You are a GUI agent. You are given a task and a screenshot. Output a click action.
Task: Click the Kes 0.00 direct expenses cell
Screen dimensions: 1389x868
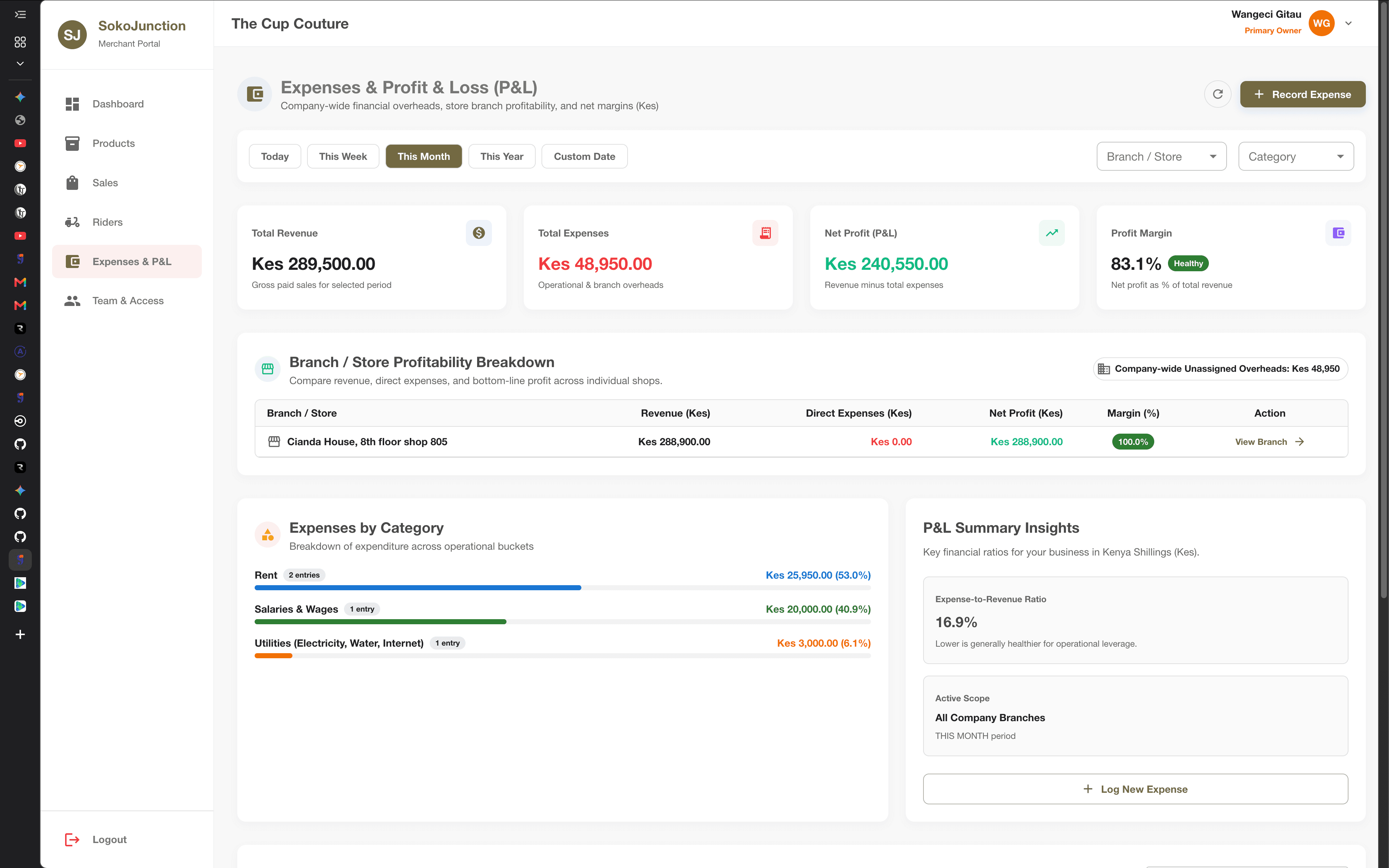pyautogui.click(x=891, y=442)
